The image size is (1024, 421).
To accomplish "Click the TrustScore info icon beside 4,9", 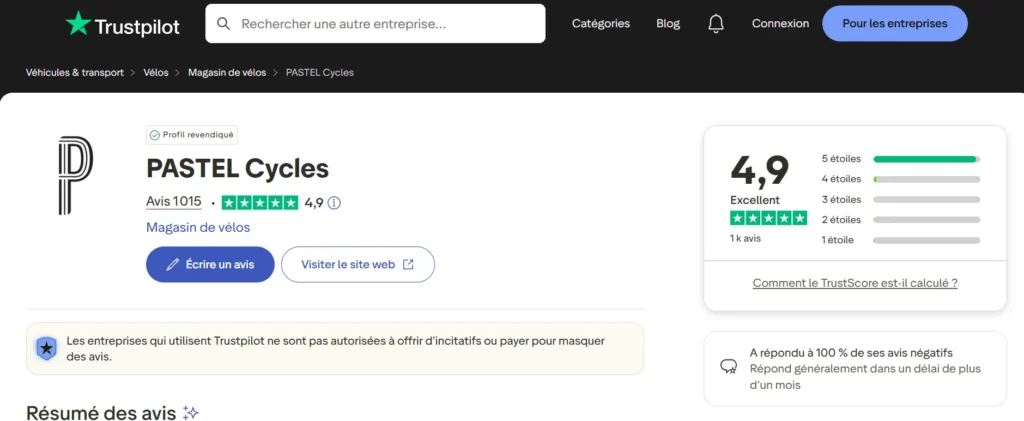I will click(334, 203).
